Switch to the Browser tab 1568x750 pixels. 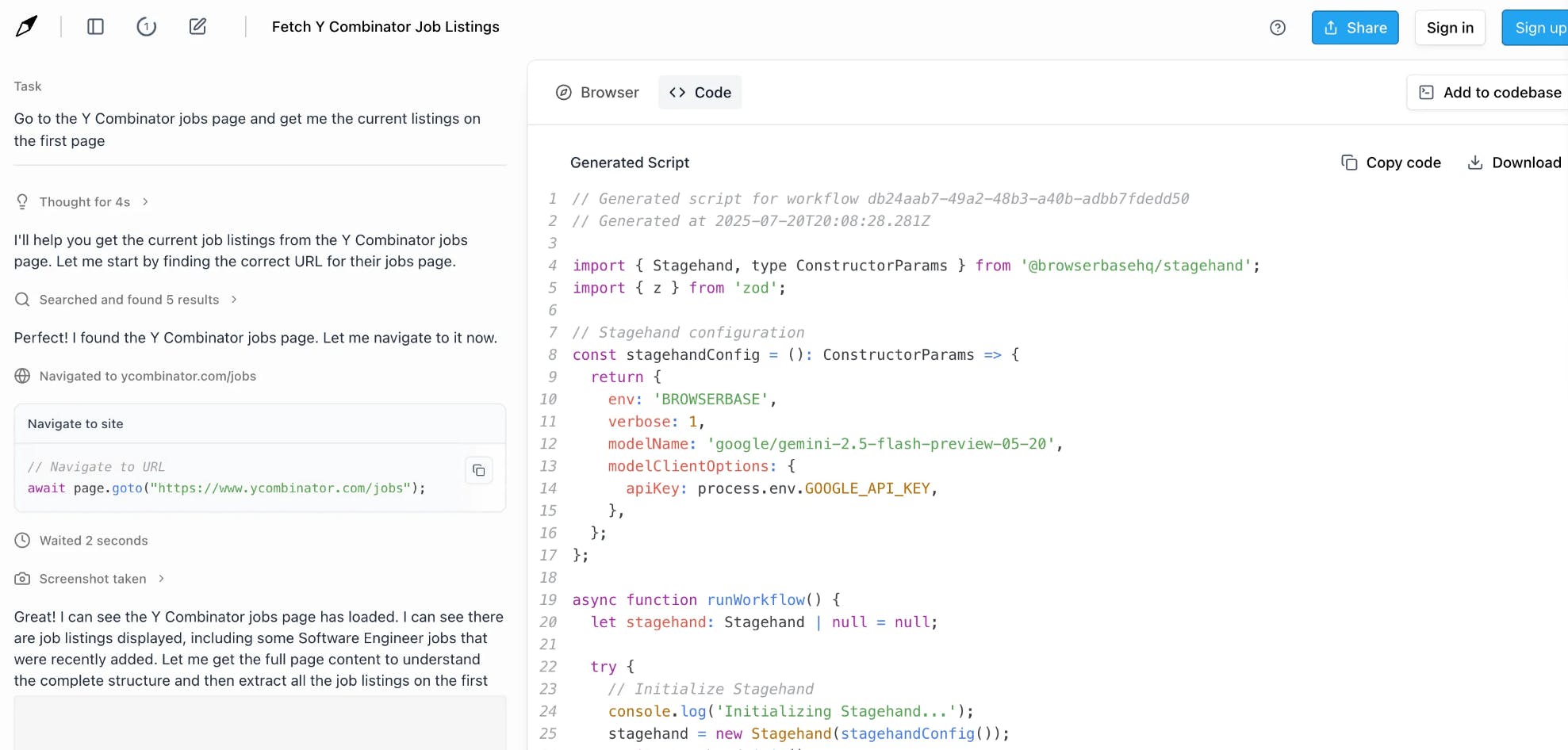click(597, 93)
